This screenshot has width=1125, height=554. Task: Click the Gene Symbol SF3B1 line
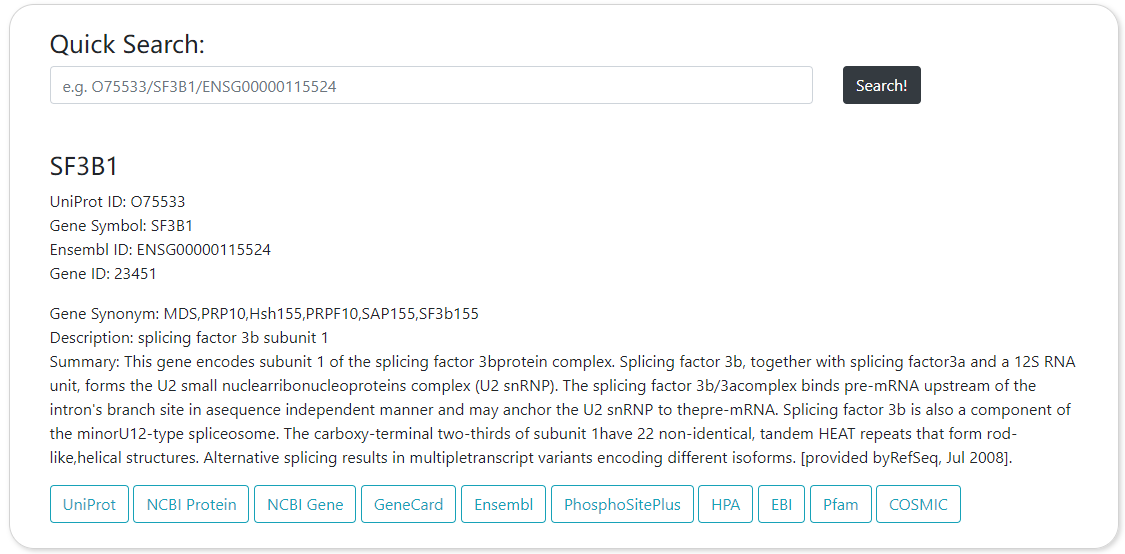pos(121,226)
